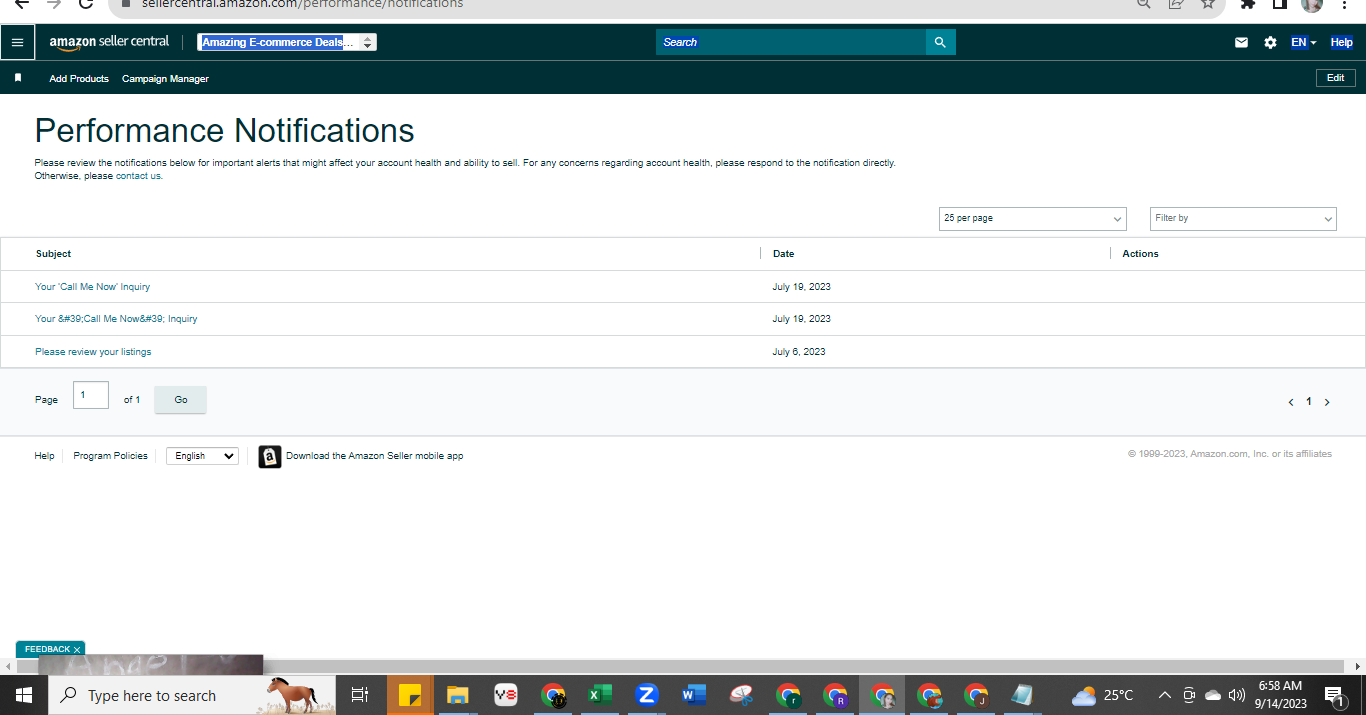Click the Date column header
Viewport: 1366px width, 715px height.
783,254
